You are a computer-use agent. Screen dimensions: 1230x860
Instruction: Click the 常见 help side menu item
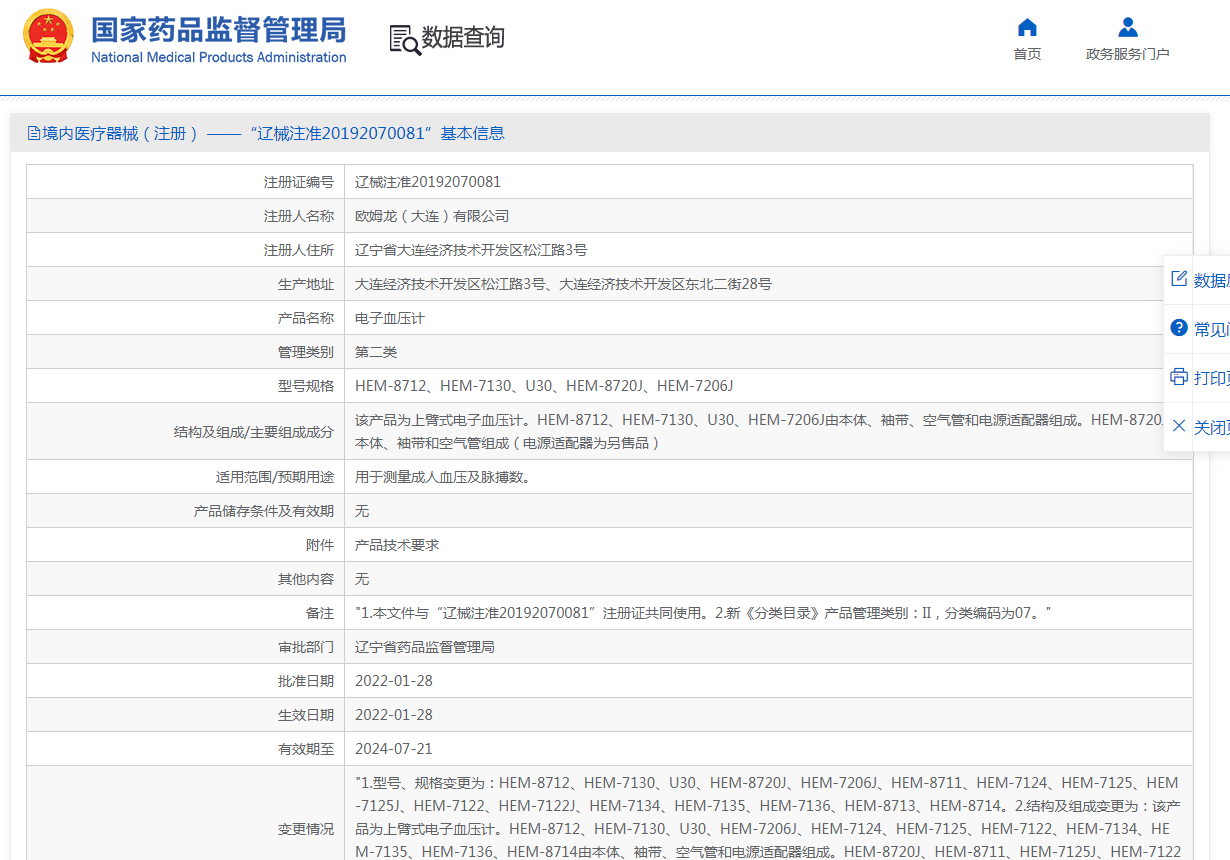tap(1211, 329)
